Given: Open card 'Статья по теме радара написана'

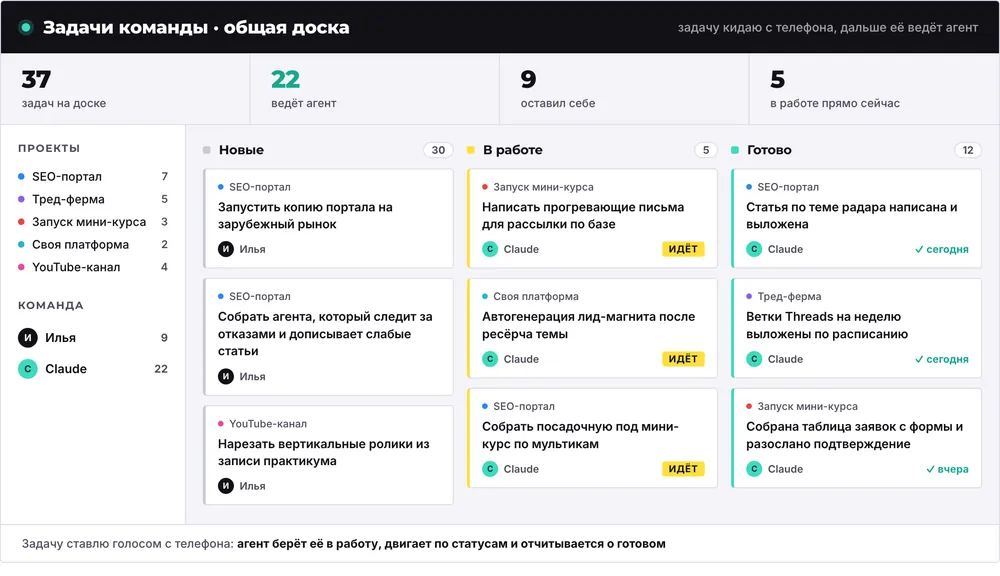Looking at the screenshot, I should click(857, 218).
